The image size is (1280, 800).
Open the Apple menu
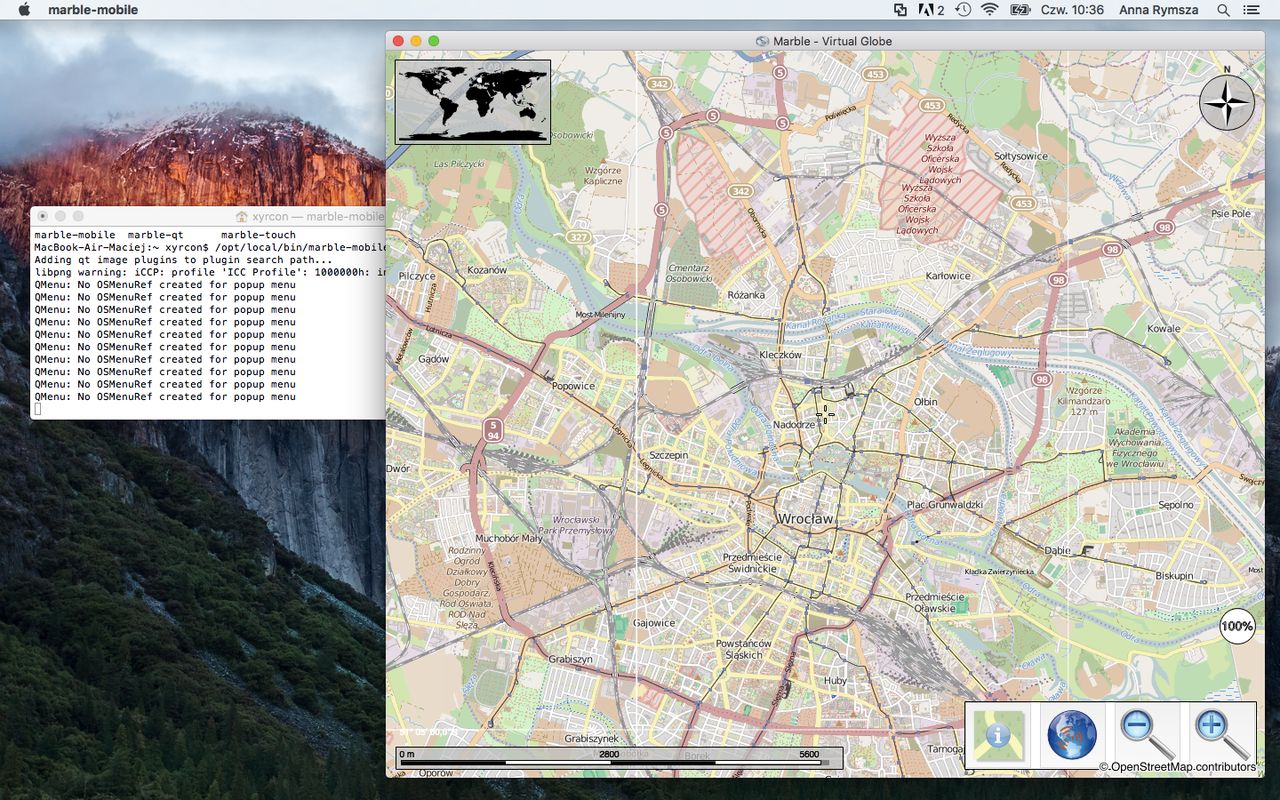24,10
